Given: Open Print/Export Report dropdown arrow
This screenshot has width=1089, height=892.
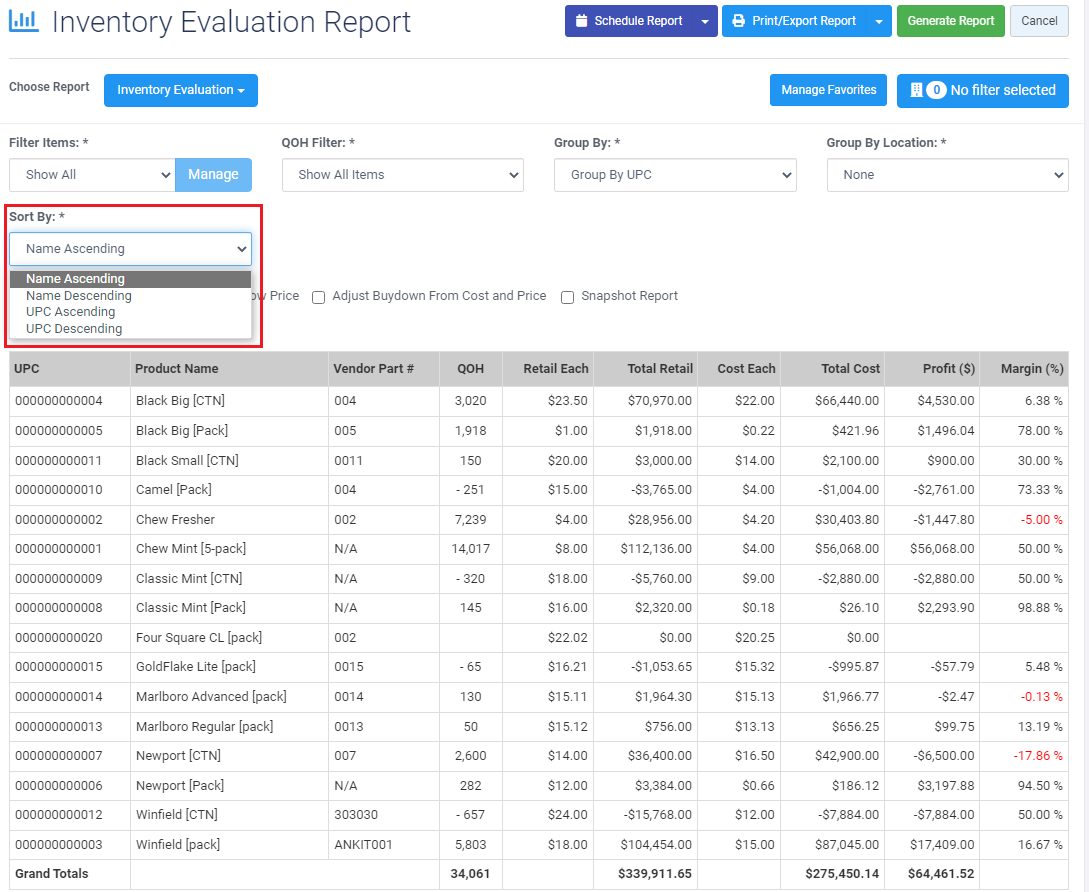Looking at the screenshot, I should tap(879, 22).
